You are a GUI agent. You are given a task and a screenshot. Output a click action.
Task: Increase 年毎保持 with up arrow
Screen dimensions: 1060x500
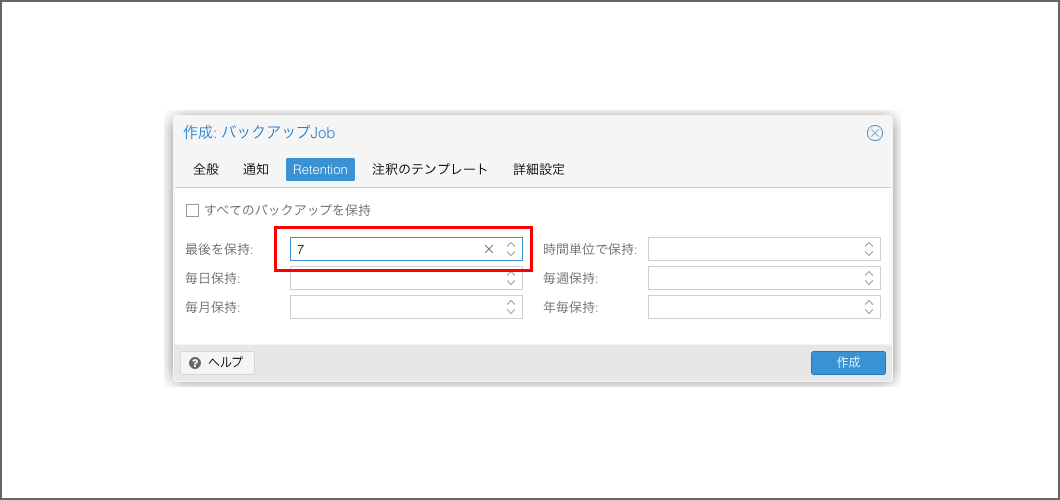869,302
